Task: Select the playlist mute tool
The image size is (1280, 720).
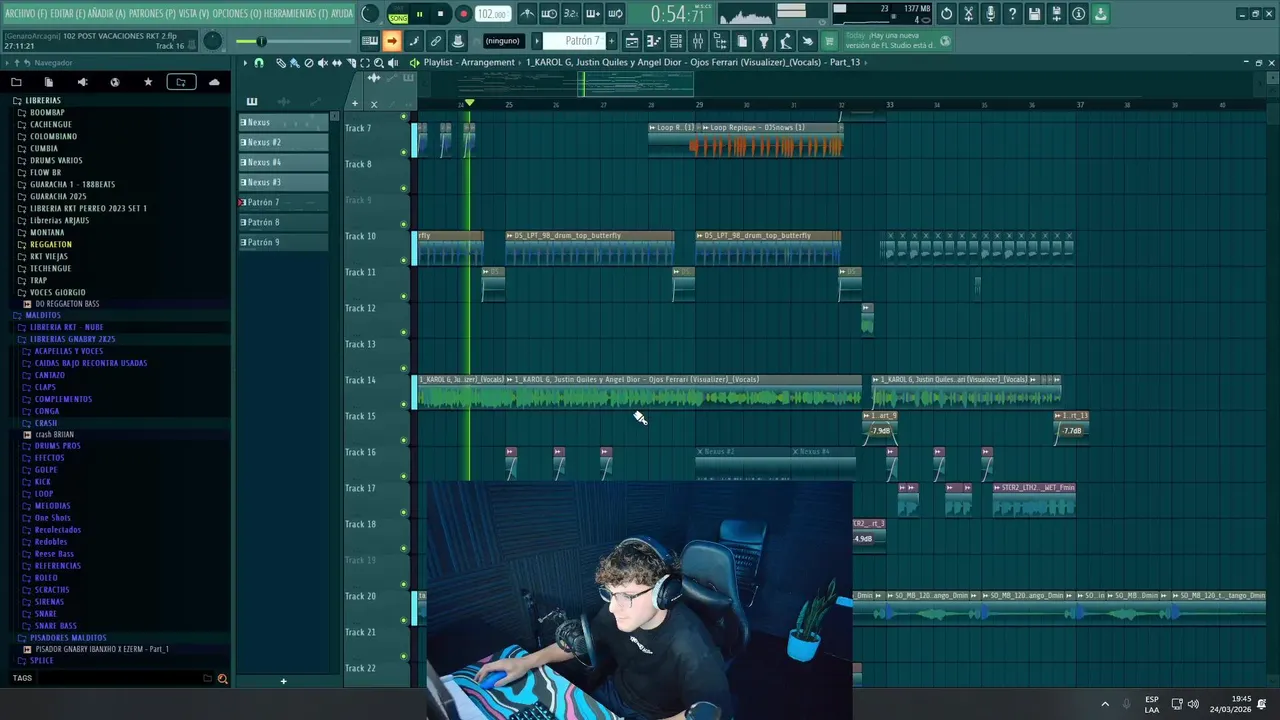Action: tap(323, 62)
